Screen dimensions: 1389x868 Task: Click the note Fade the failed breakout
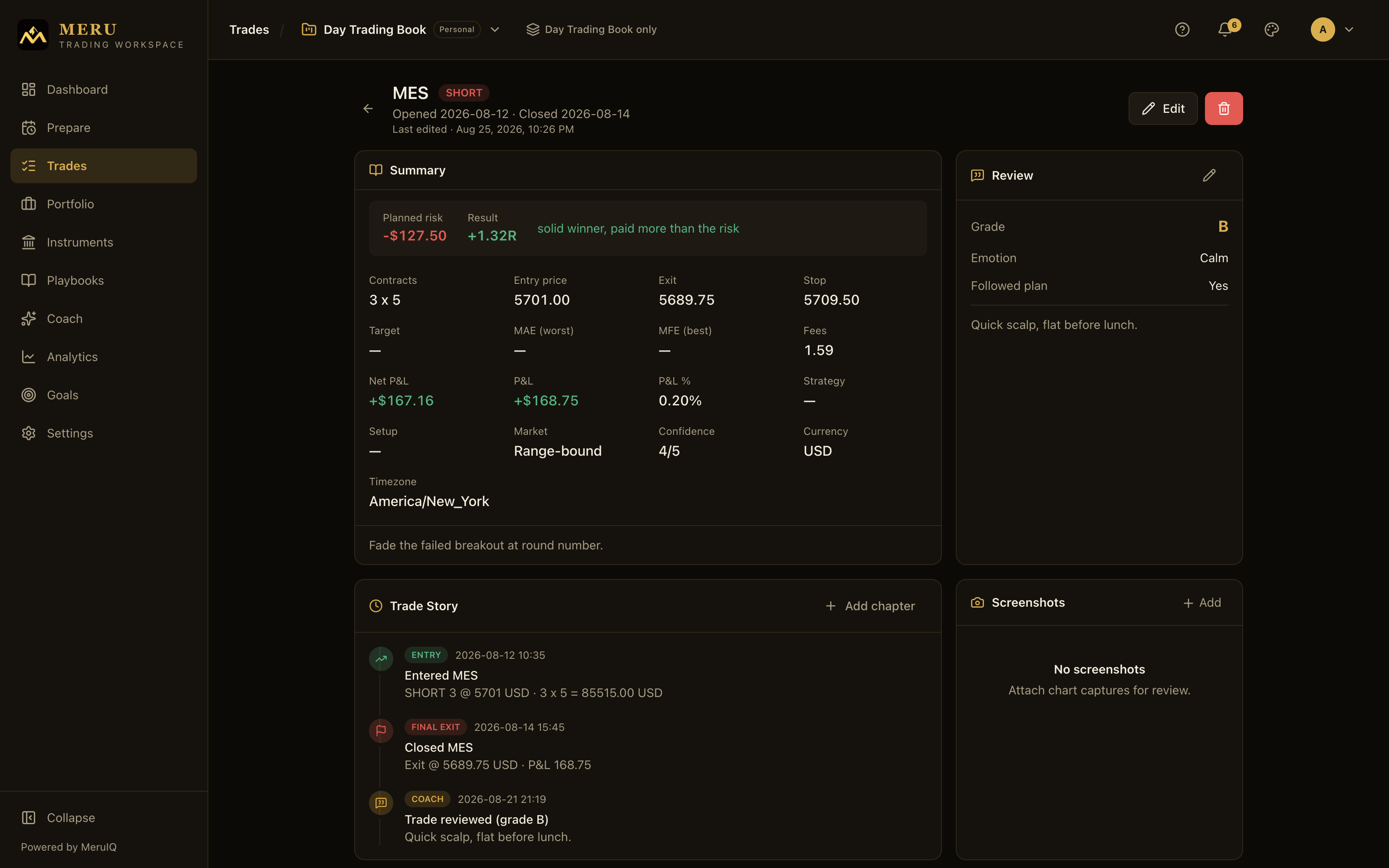tap(486, 546)
